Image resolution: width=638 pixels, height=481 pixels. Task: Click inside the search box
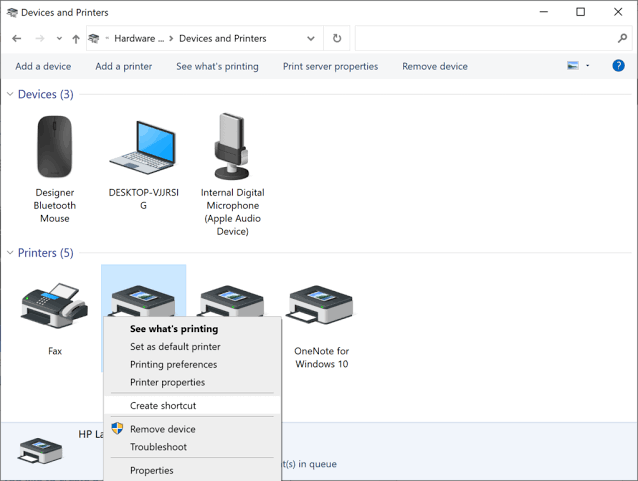pyautogui.click(x=486, y=38)
